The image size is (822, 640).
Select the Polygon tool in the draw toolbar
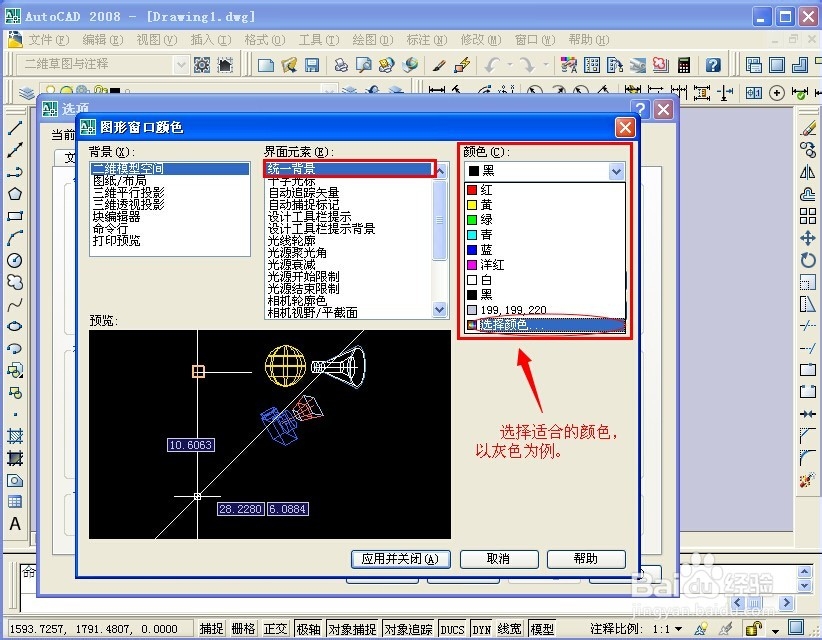pyautogui.click(x=15, y=193)
